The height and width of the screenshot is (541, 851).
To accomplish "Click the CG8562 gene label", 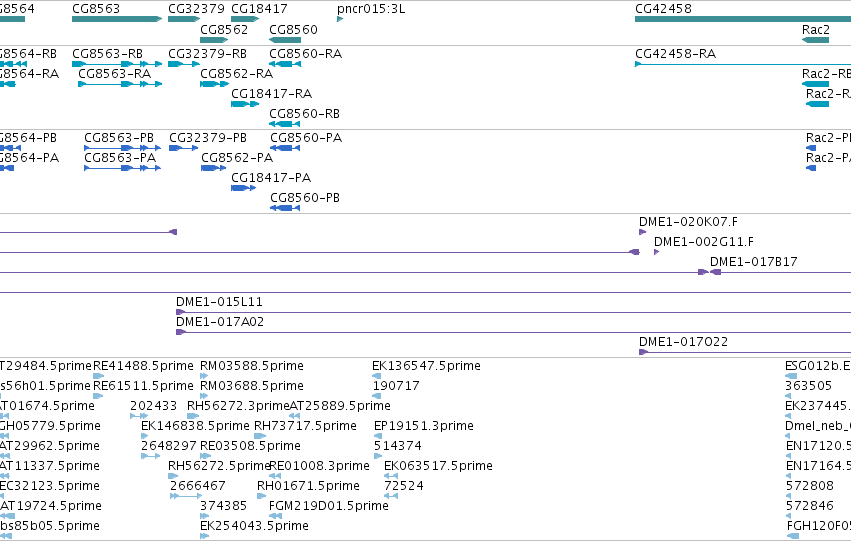I will point(224,29).
